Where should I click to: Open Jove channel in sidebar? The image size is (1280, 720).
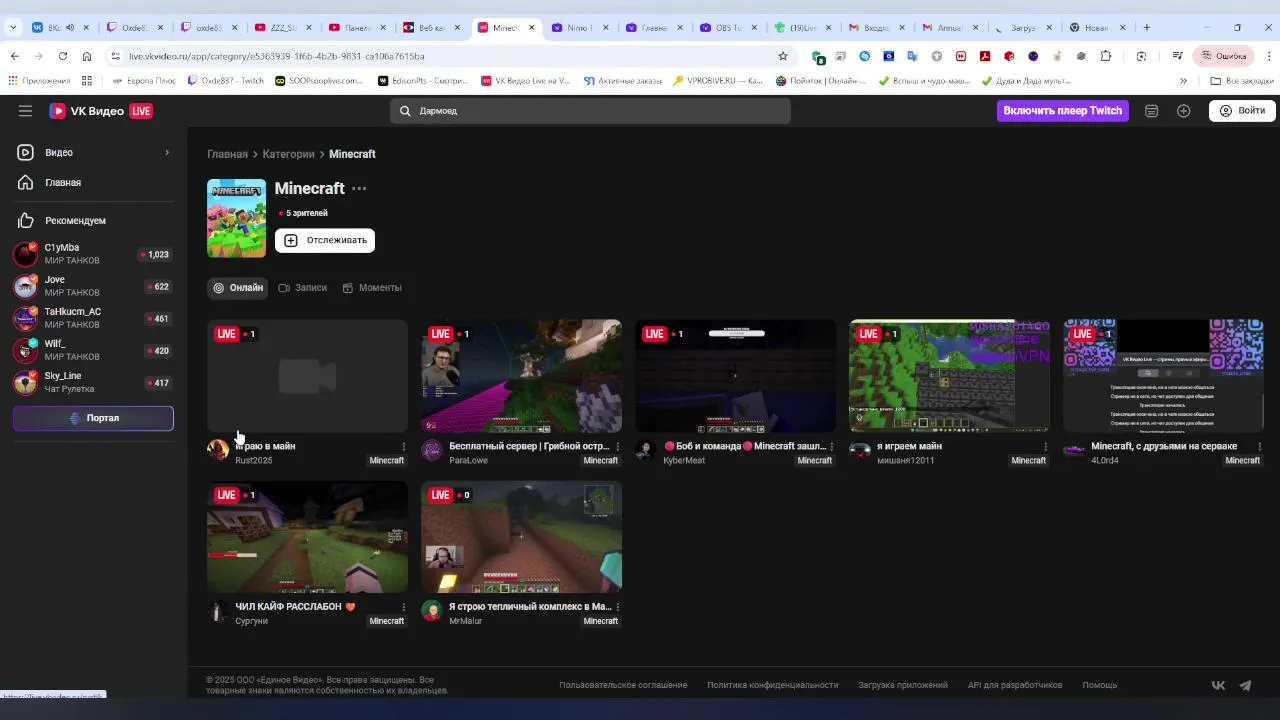click(x=93, y=286)
